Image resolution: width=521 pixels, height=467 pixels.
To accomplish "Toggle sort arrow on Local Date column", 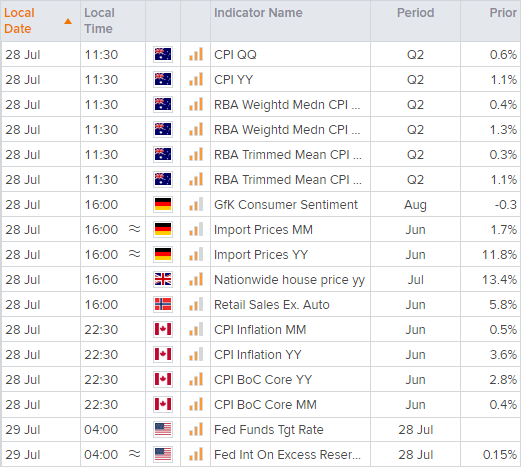I will pyautogui.click(x=68, y=21).
